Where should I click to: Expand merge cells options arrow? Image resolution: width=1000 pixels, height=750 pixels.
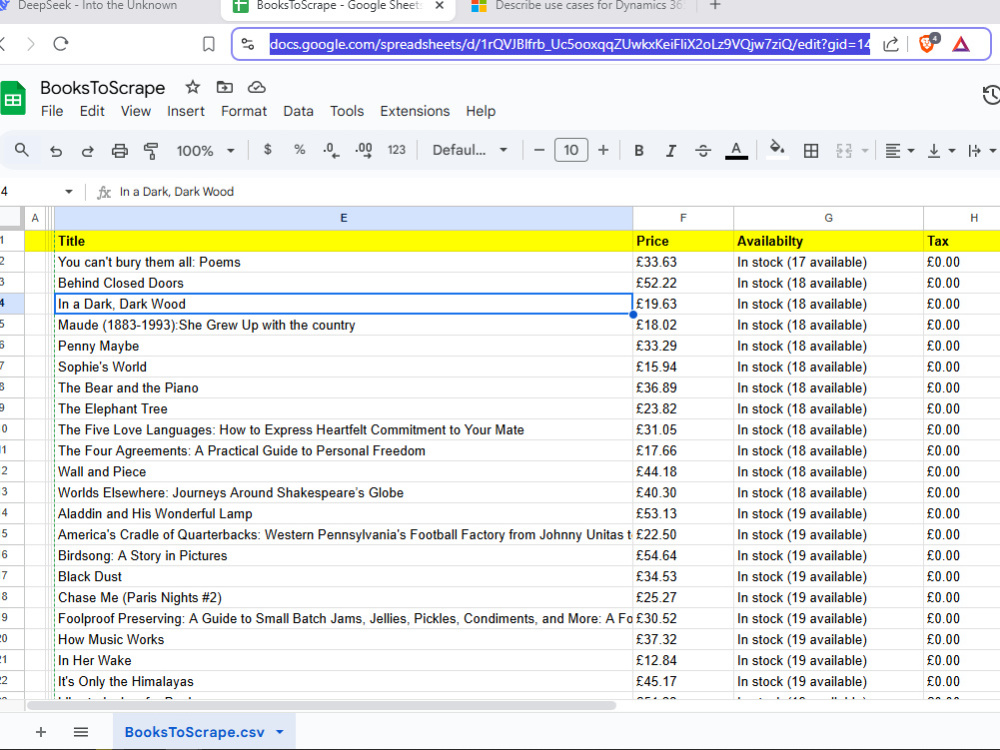[865, 151]
